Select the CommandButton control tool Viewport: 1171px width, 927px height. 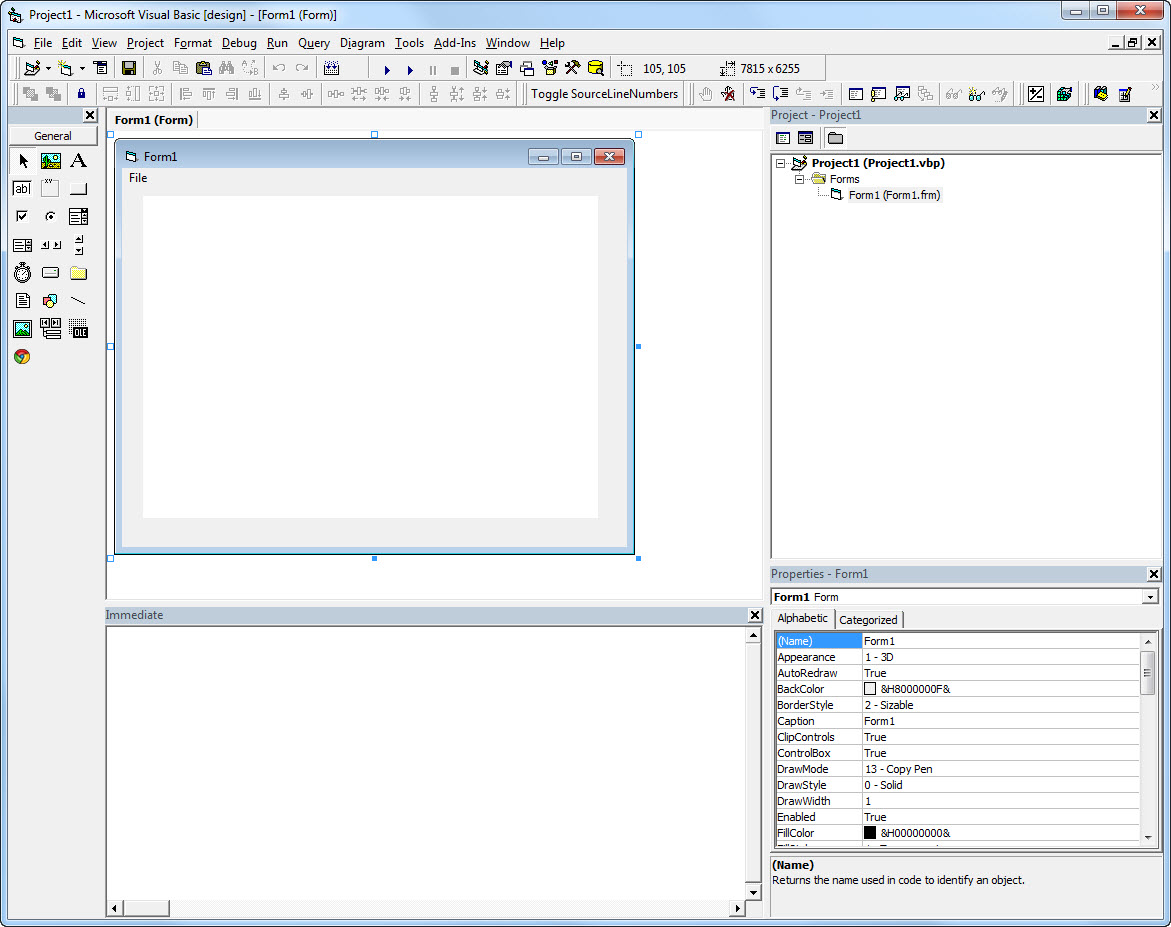tap(78, 188)
